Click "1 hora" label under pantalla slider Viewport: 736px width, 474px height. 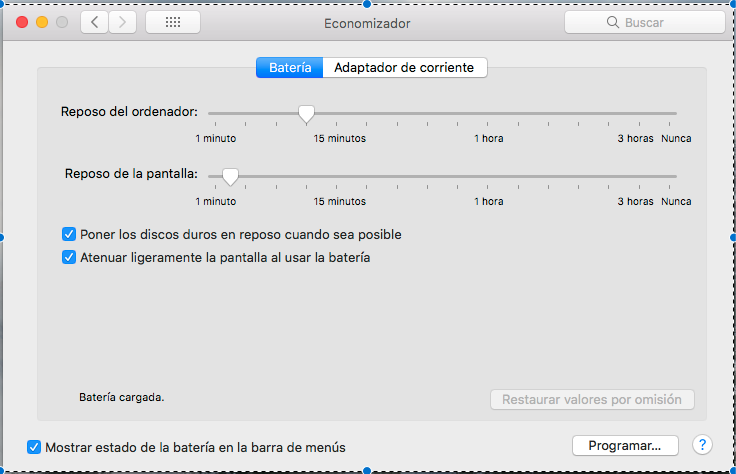click(x=488, y=201)
